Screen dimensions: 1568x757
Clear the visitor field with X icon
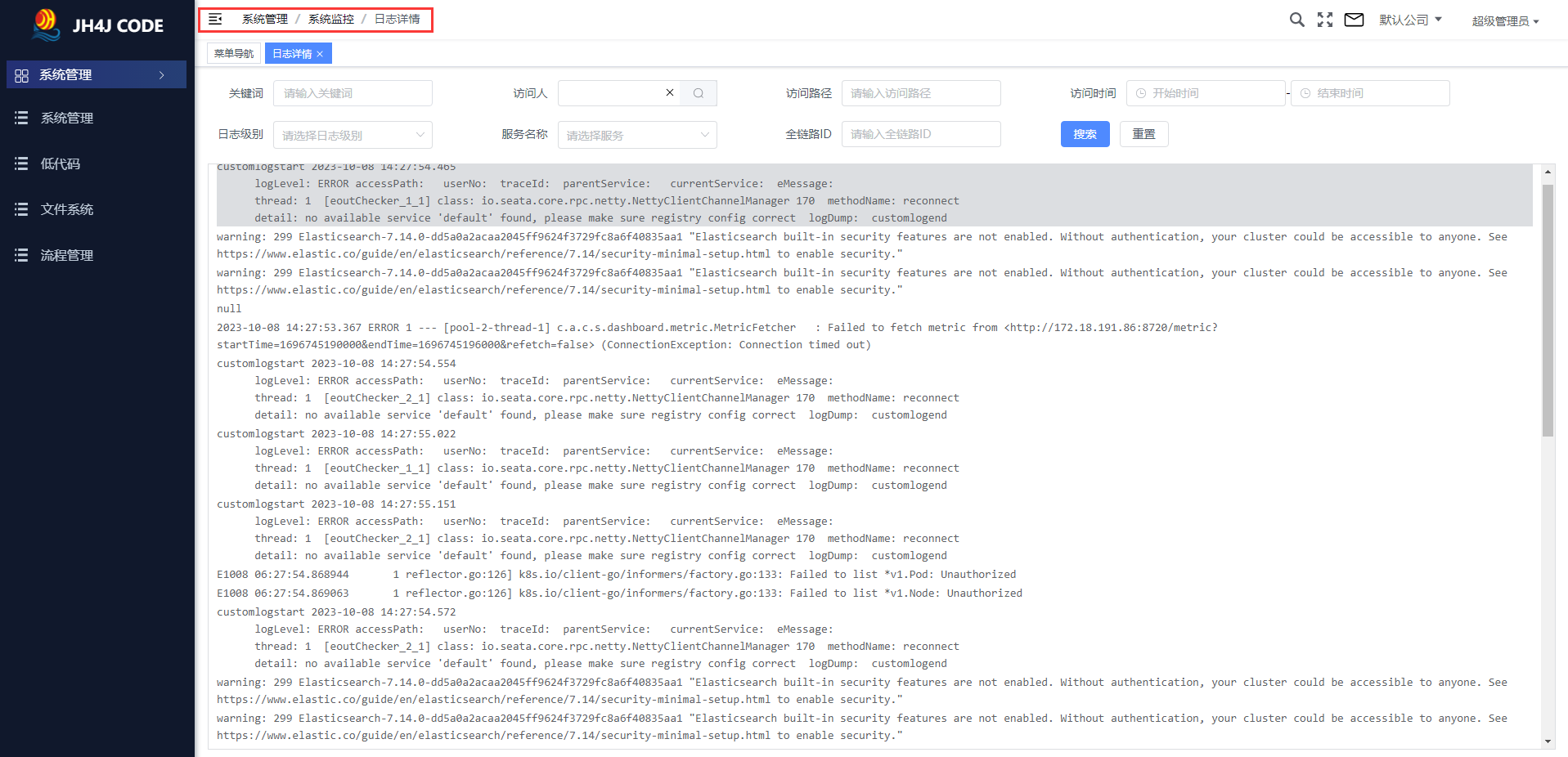670,92
